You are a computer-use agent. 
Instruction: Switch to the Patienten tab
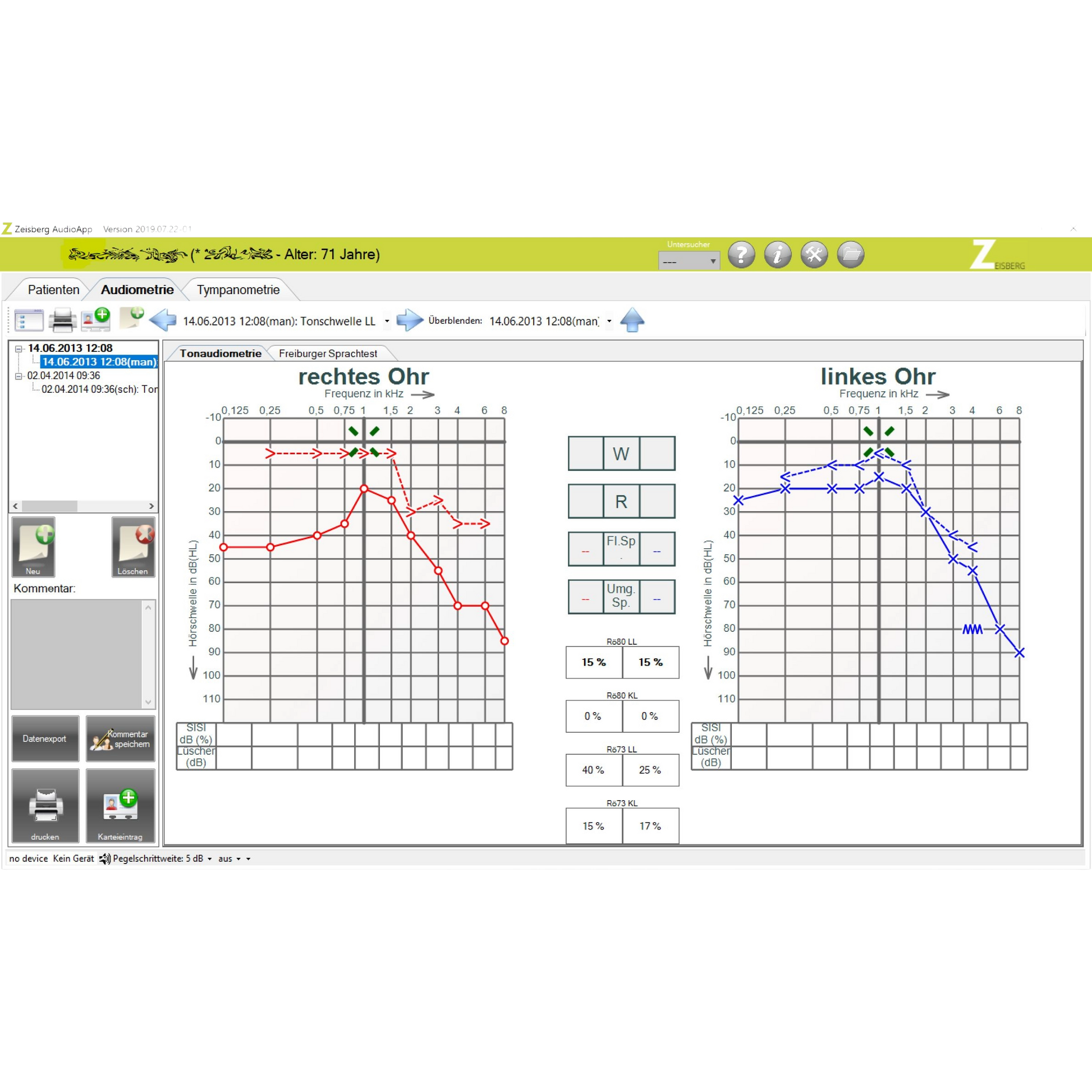pos(54,290)
